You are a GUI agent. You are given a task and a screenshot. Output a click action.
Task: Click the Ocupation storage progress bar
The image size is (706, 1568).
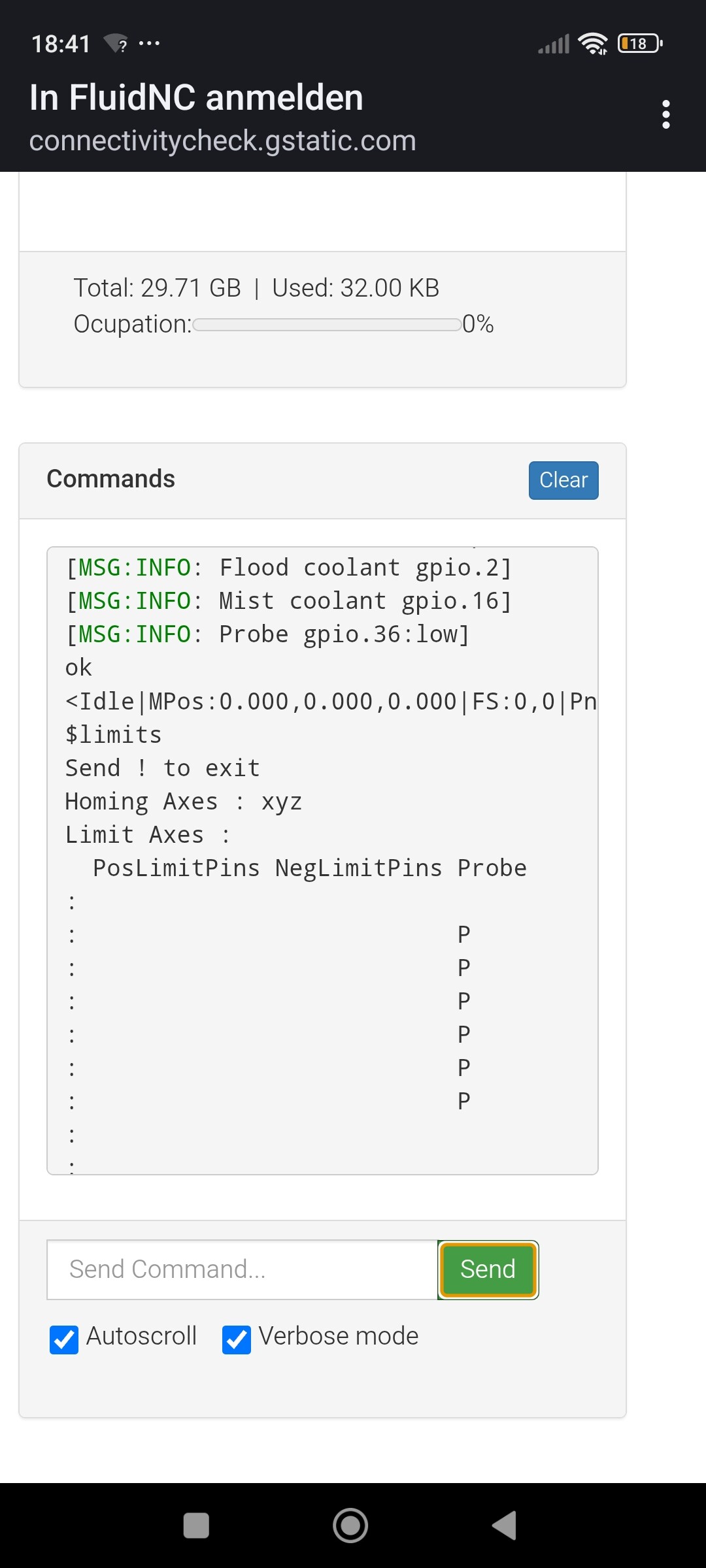[327, 325]
